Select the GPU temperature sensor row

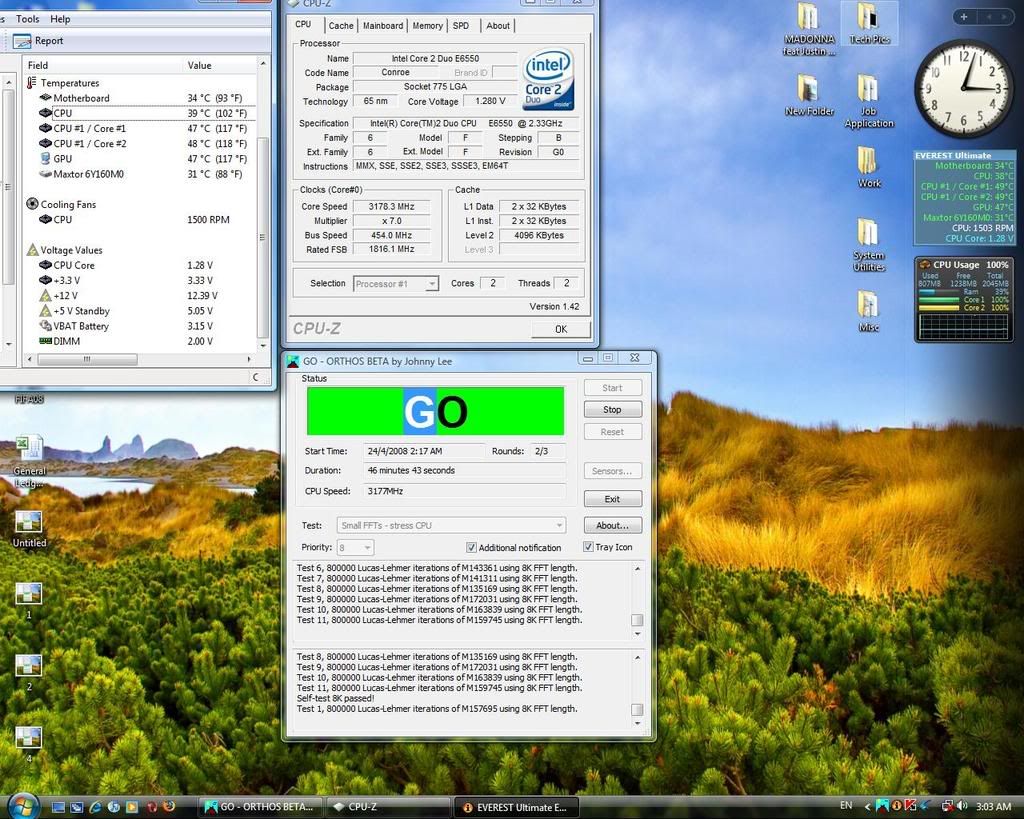62,159
